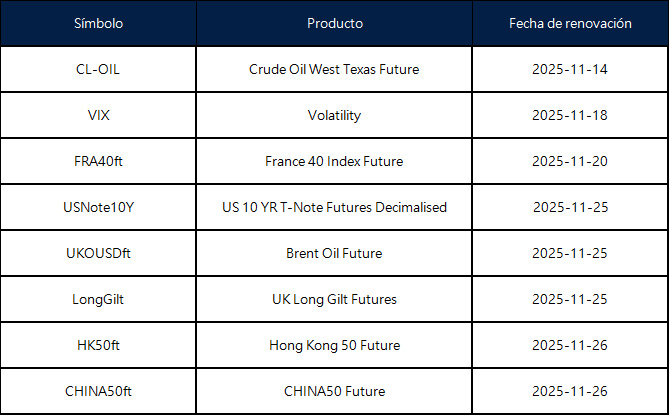Select US 10 YR T-Note Futures Decimalised
Image resolution: width=669 pixels, height=415 pixels.
(334, 207)
